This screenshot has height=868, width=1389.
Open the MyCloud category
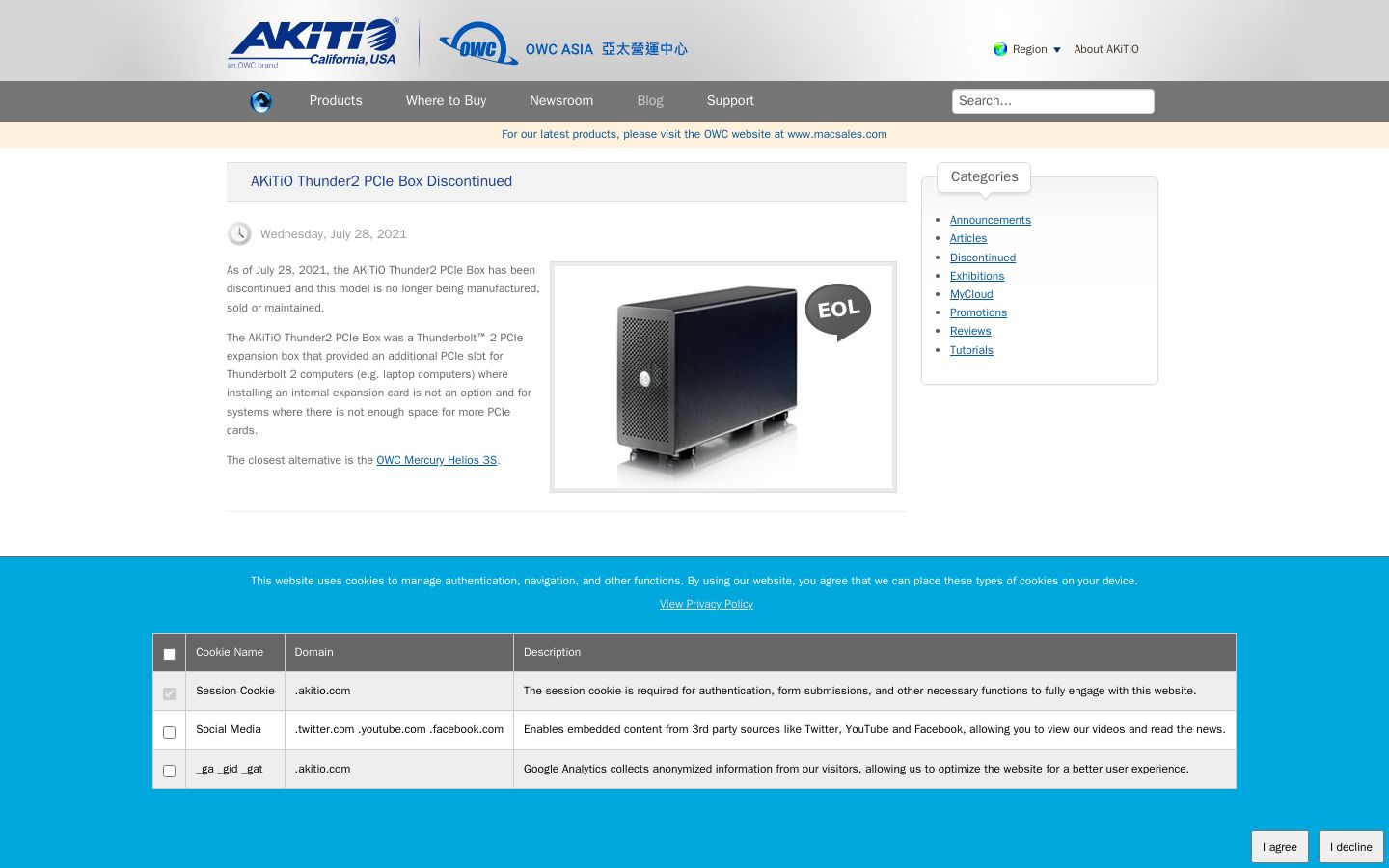coord(971,294)
